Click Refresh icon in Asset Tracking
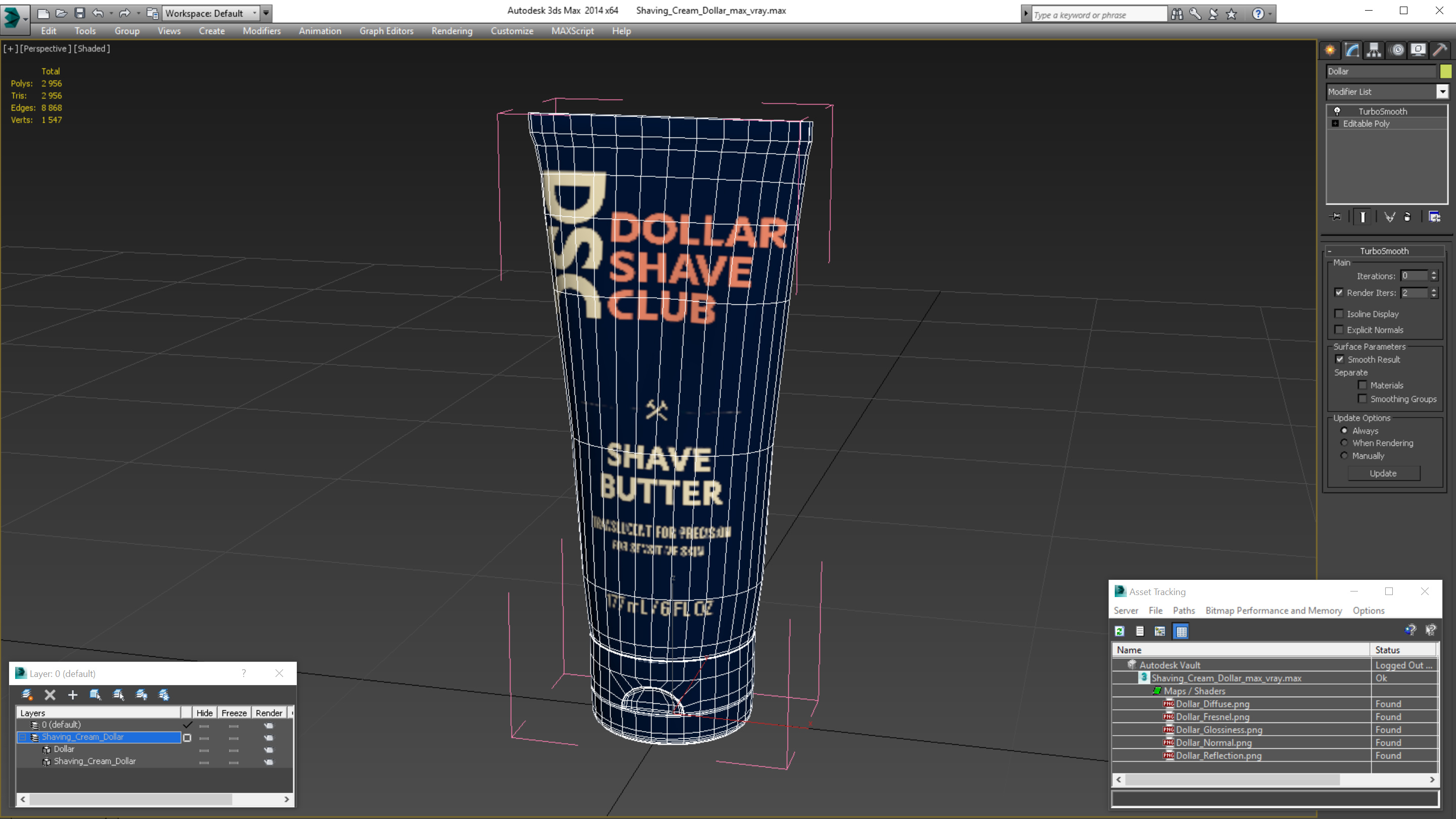 1120,631
